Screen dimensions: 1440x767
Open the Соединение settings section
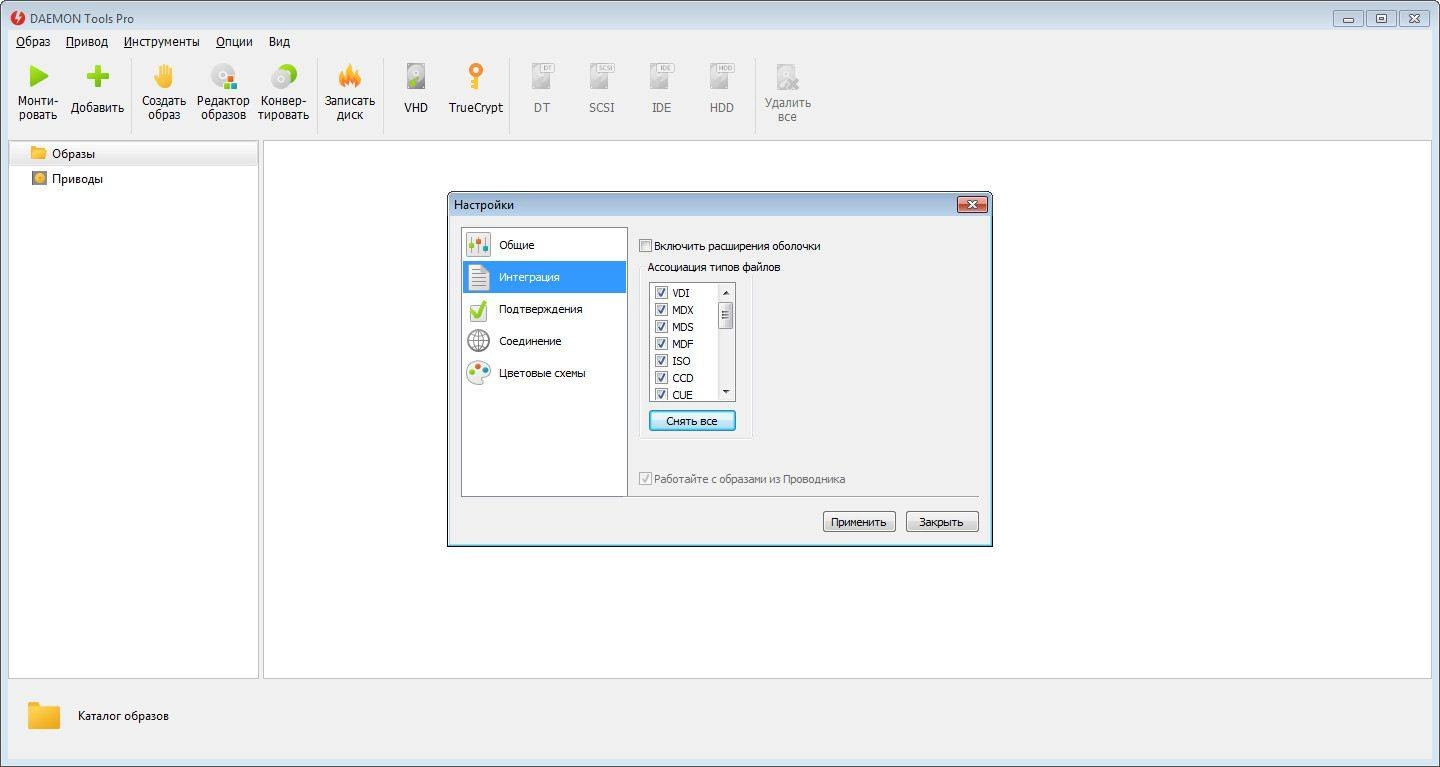point(544,341)
